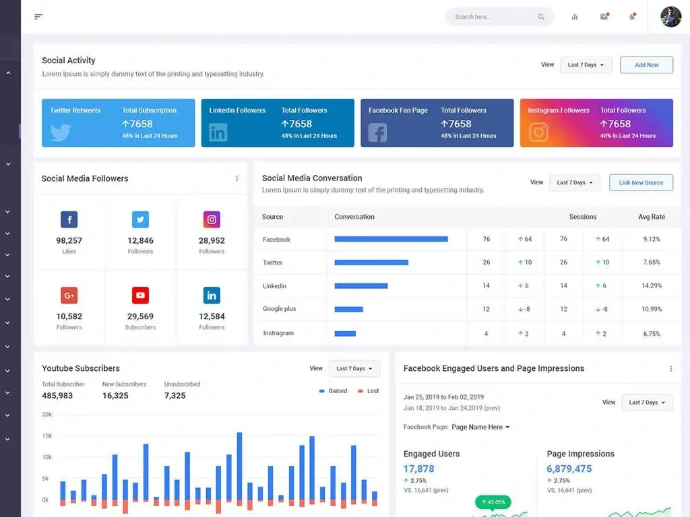The height and width of the screenshot is (517, 690).
Task: Open the Page Name Here dropdown
Action: pyautogui.click(x=481, y=427)
